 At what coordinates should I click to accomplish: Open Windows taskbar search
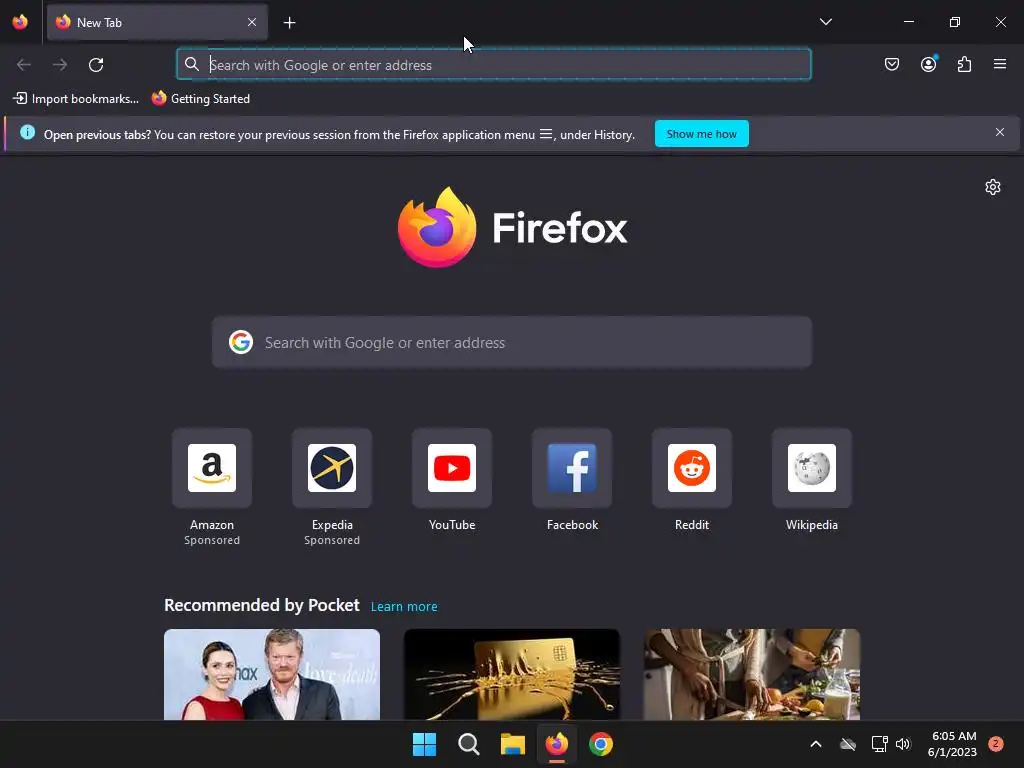[x=468, y=744]
